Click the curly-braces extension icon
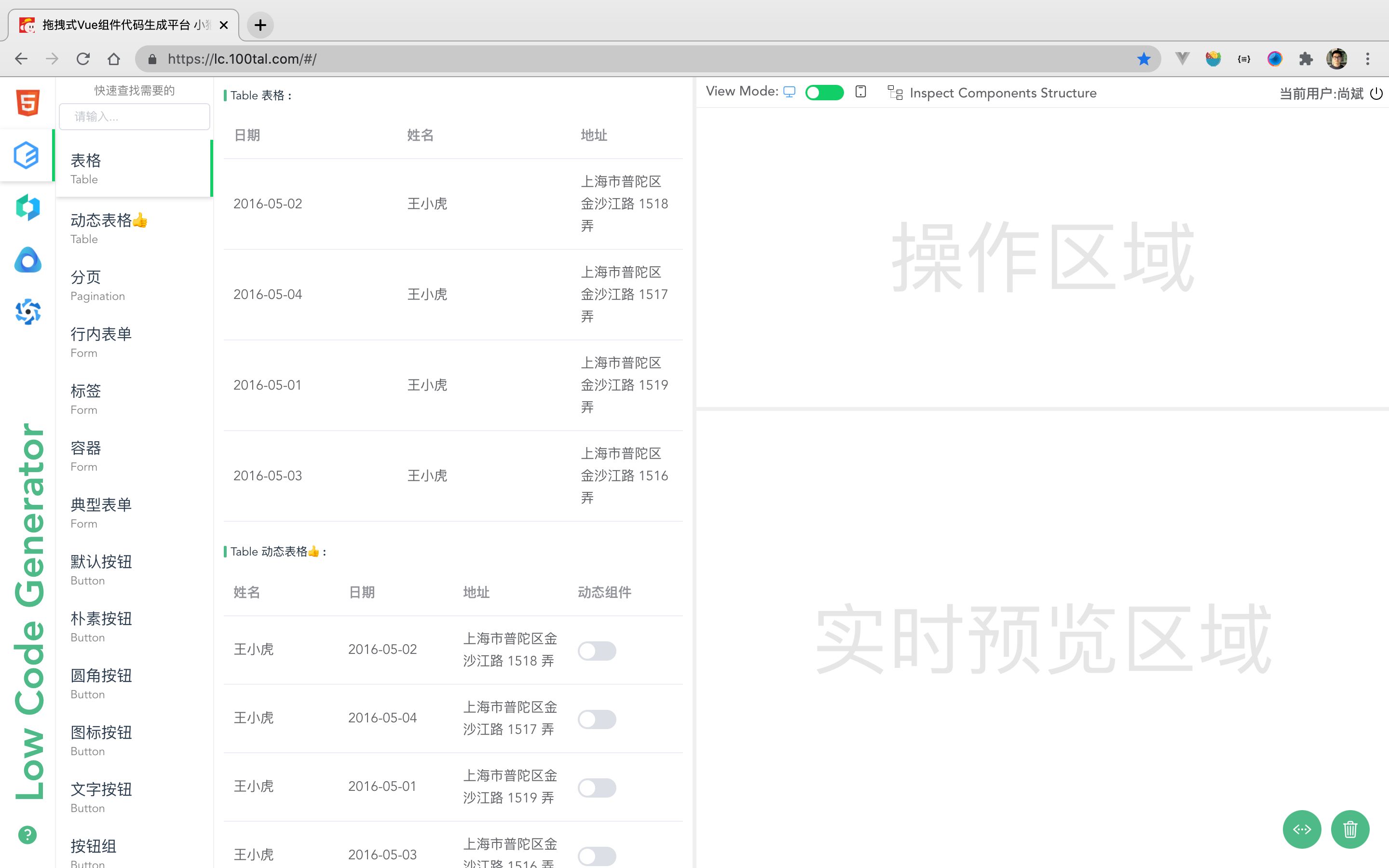The image size is (1389, 868). (1244, 58)
